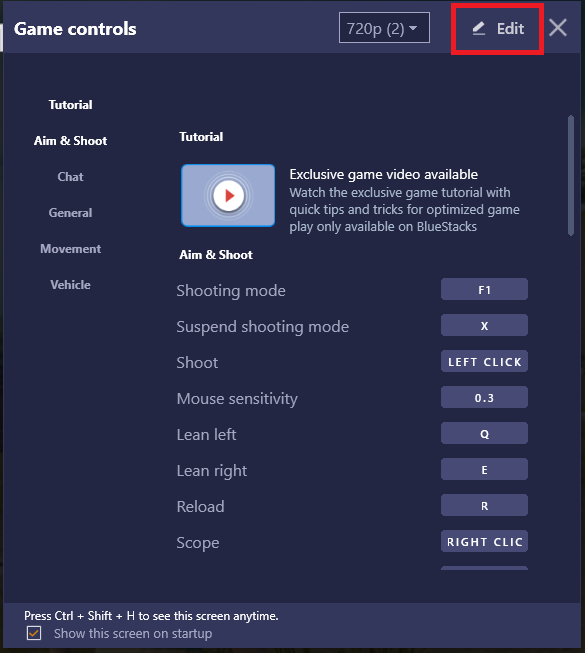This screenshot has height=653, width=585.
Task: Select the LEFT CLICK Shoot binding
Action: (x=484, y=361)
